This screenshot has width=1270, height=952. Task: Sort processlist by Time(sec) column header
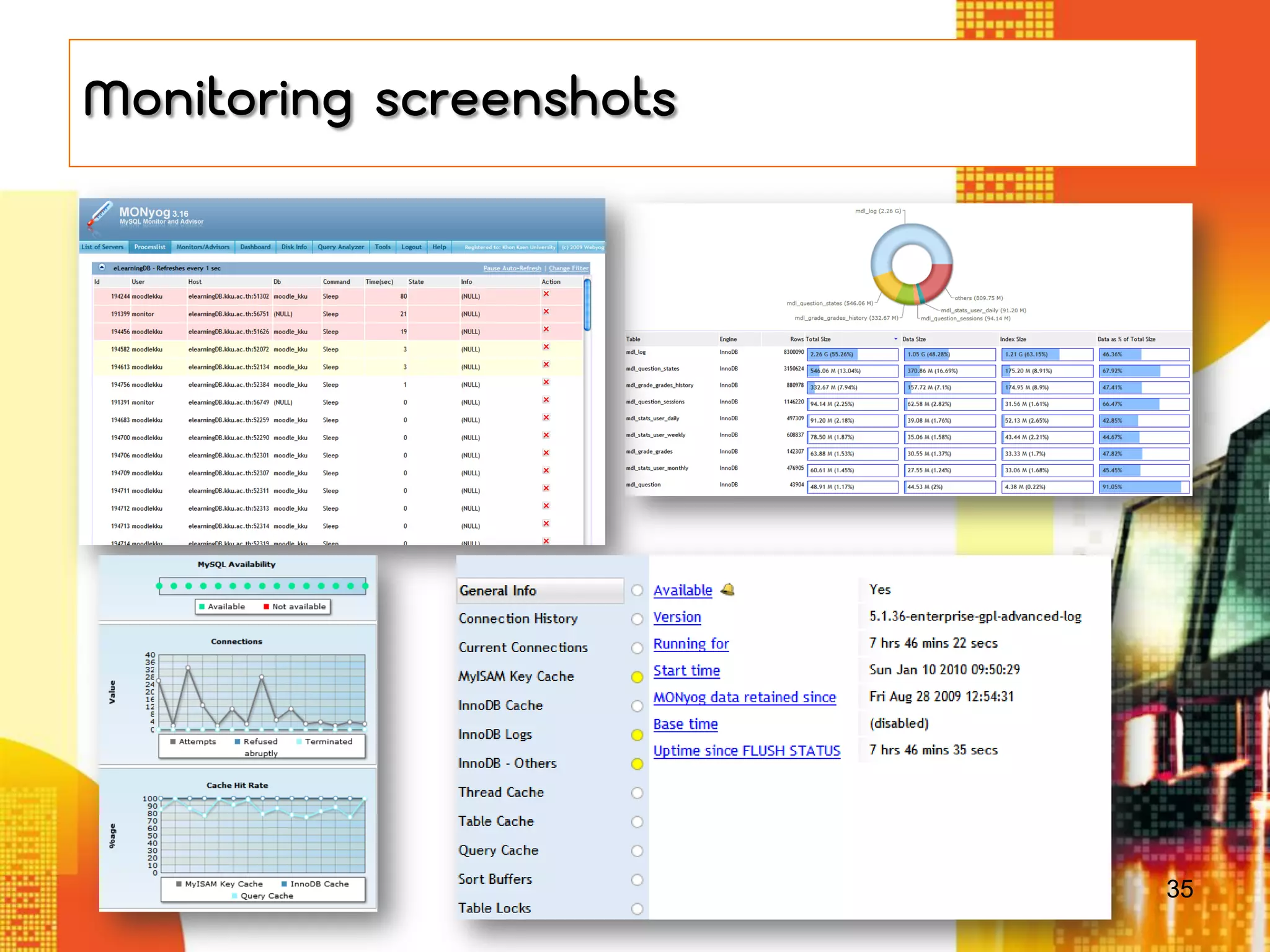pyautogui.click(x=380, y=282)
